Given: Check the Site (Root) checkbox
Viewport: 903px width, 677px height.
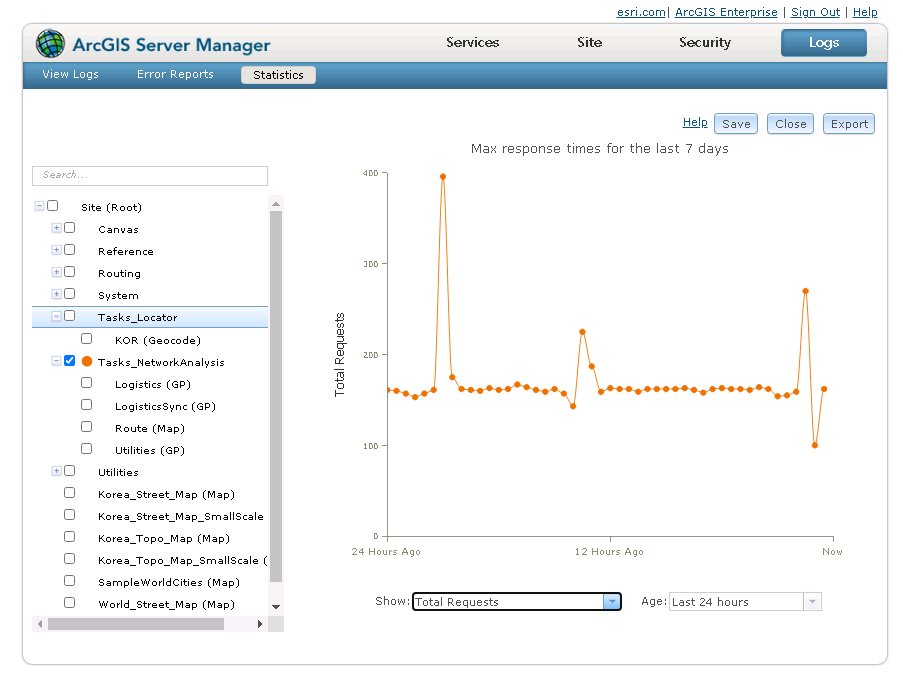Looking at the screenshot, I should (x=52, y=206).
